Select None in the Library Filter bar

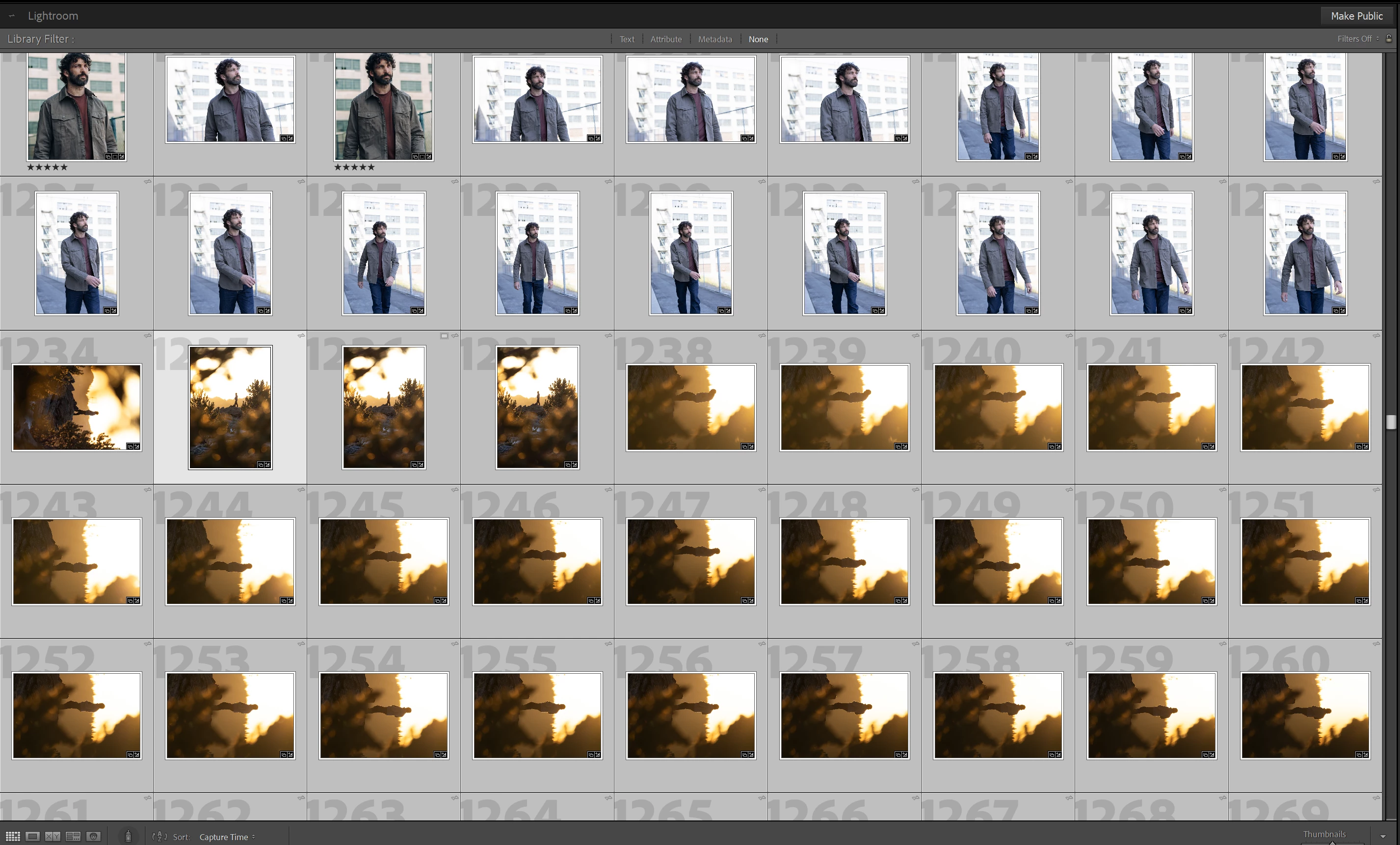point(758,39)
